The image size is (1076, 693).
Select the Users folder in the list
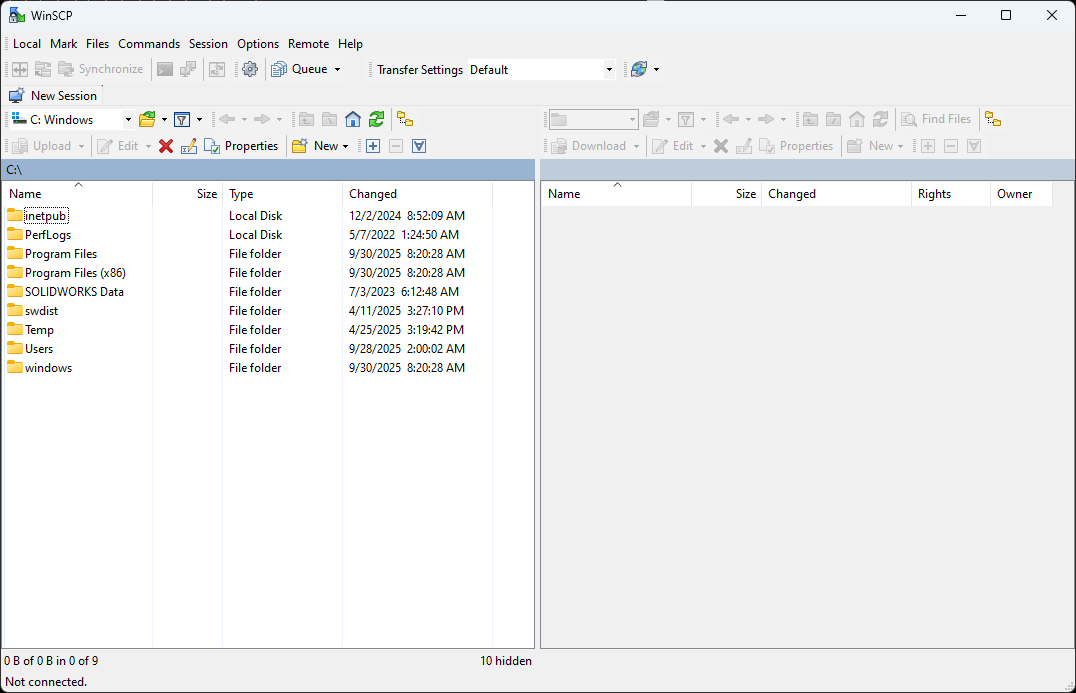[x=39, y=349]
